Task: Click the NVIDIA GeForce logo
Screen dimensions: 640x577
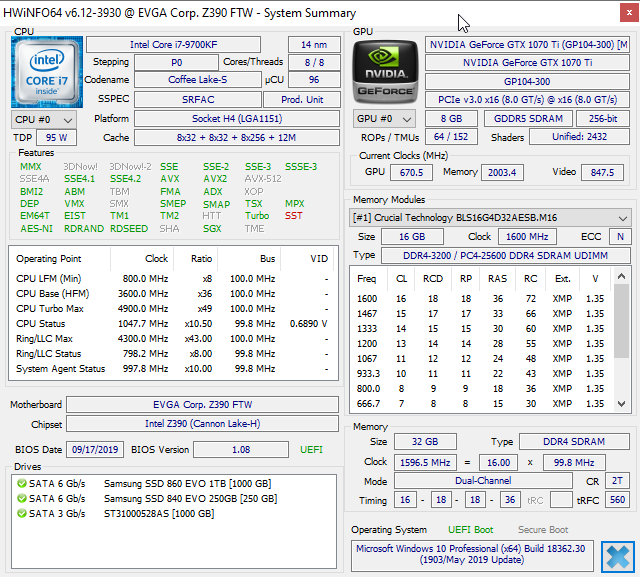Action: [384, 70]
